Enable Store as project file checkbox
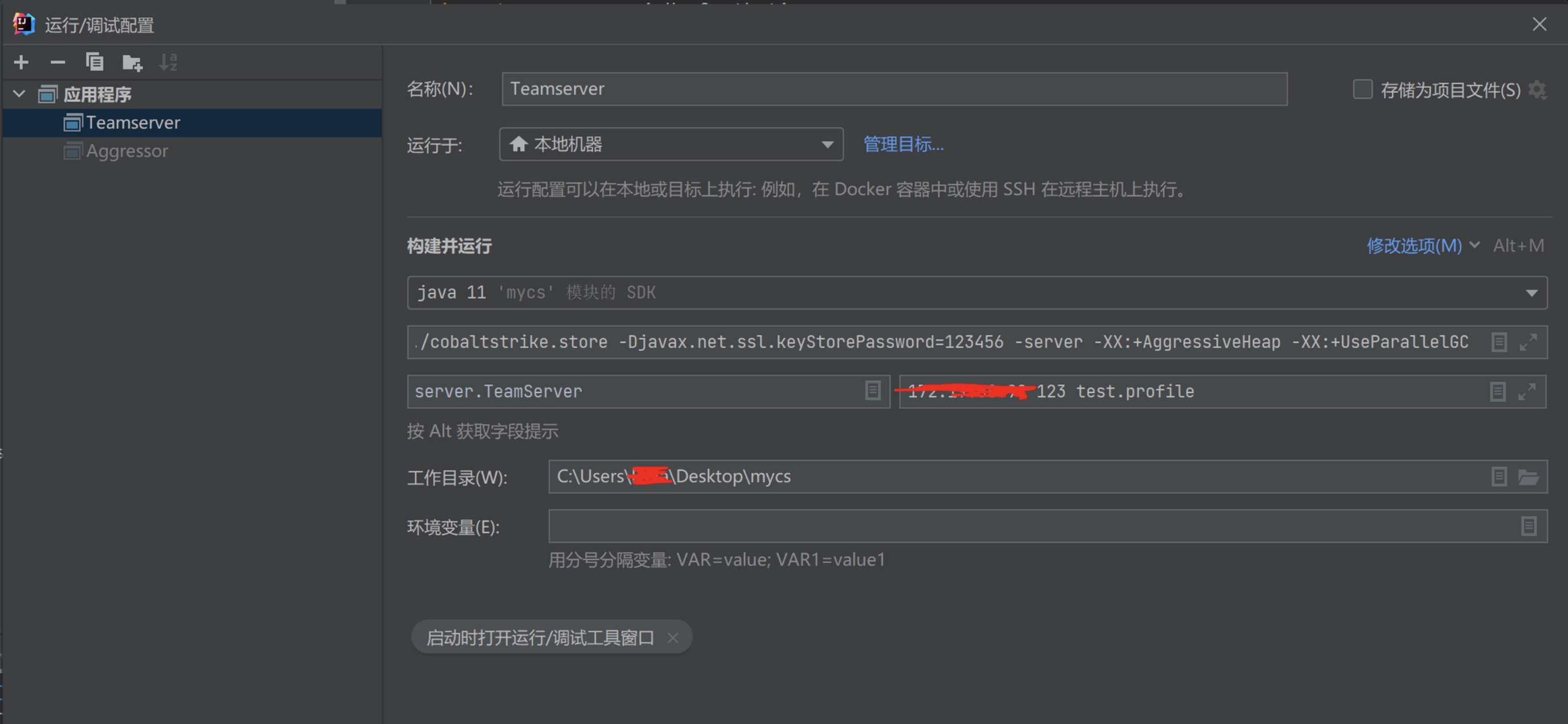The height and width of the screenshot is (724, 1568). click(x=1362, y=90)
